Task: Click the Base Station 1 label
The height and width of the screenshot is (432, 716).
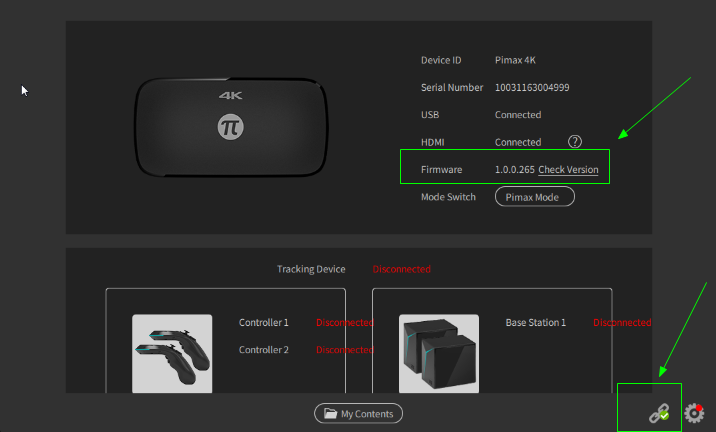Action: [536, 322]
